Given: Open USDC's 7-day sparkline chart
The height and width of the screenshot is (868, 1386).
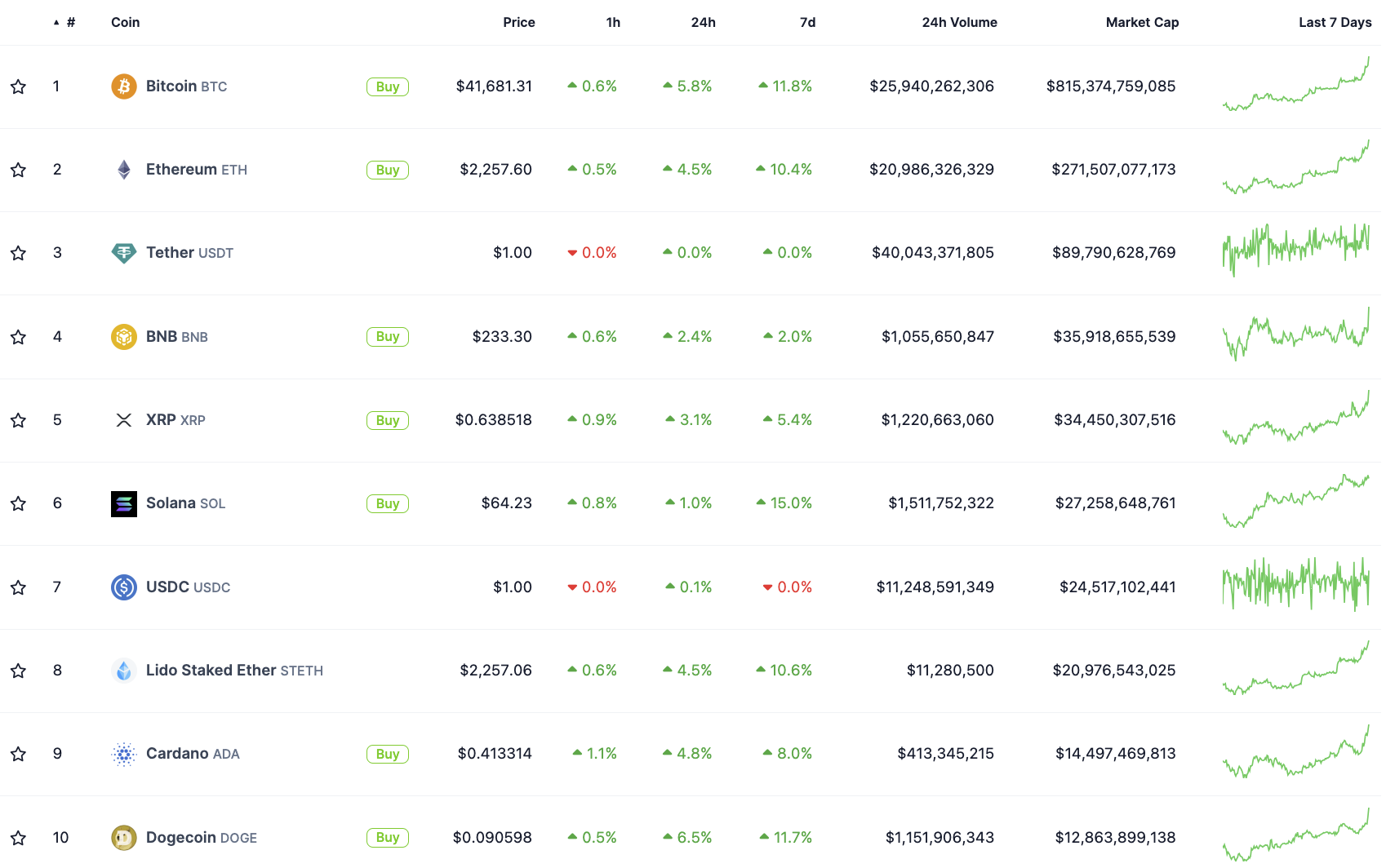Looking at the screenshot, I should pyautogui.click(x=1296, y=584).
